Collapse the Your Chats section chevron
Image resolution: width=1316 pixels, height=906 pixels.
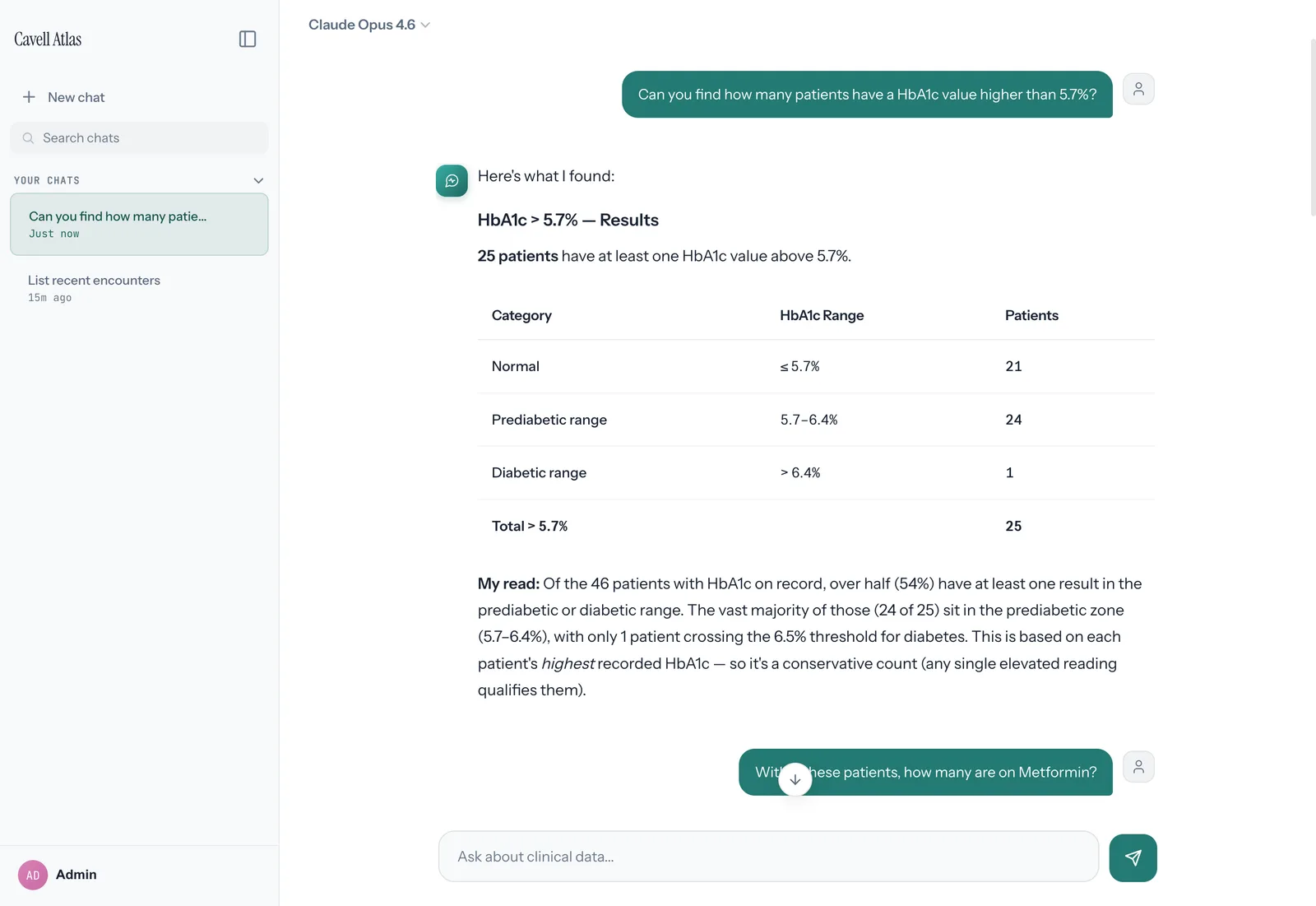click(258, 180)
